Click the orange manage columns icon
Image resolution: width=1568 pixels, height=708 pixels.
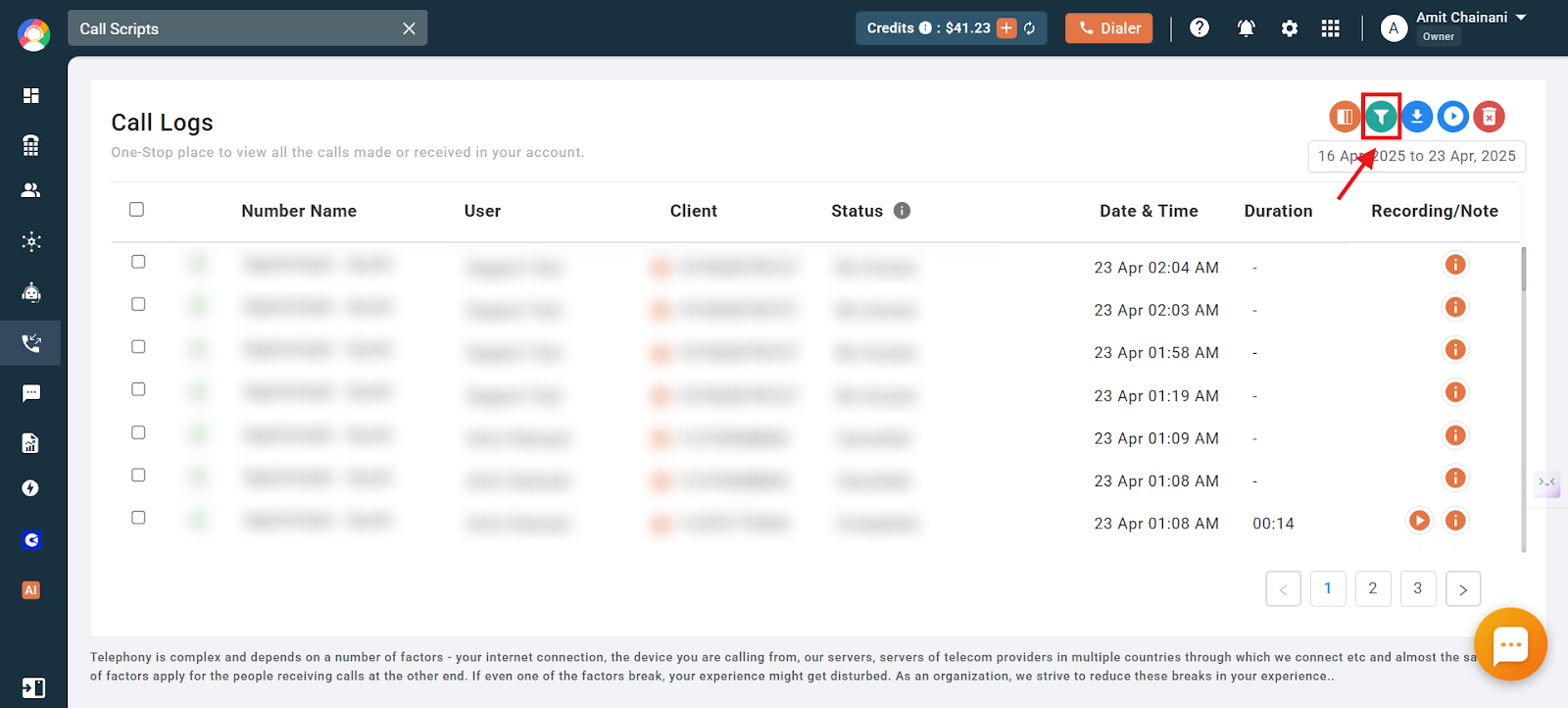tap(1345, 117)
